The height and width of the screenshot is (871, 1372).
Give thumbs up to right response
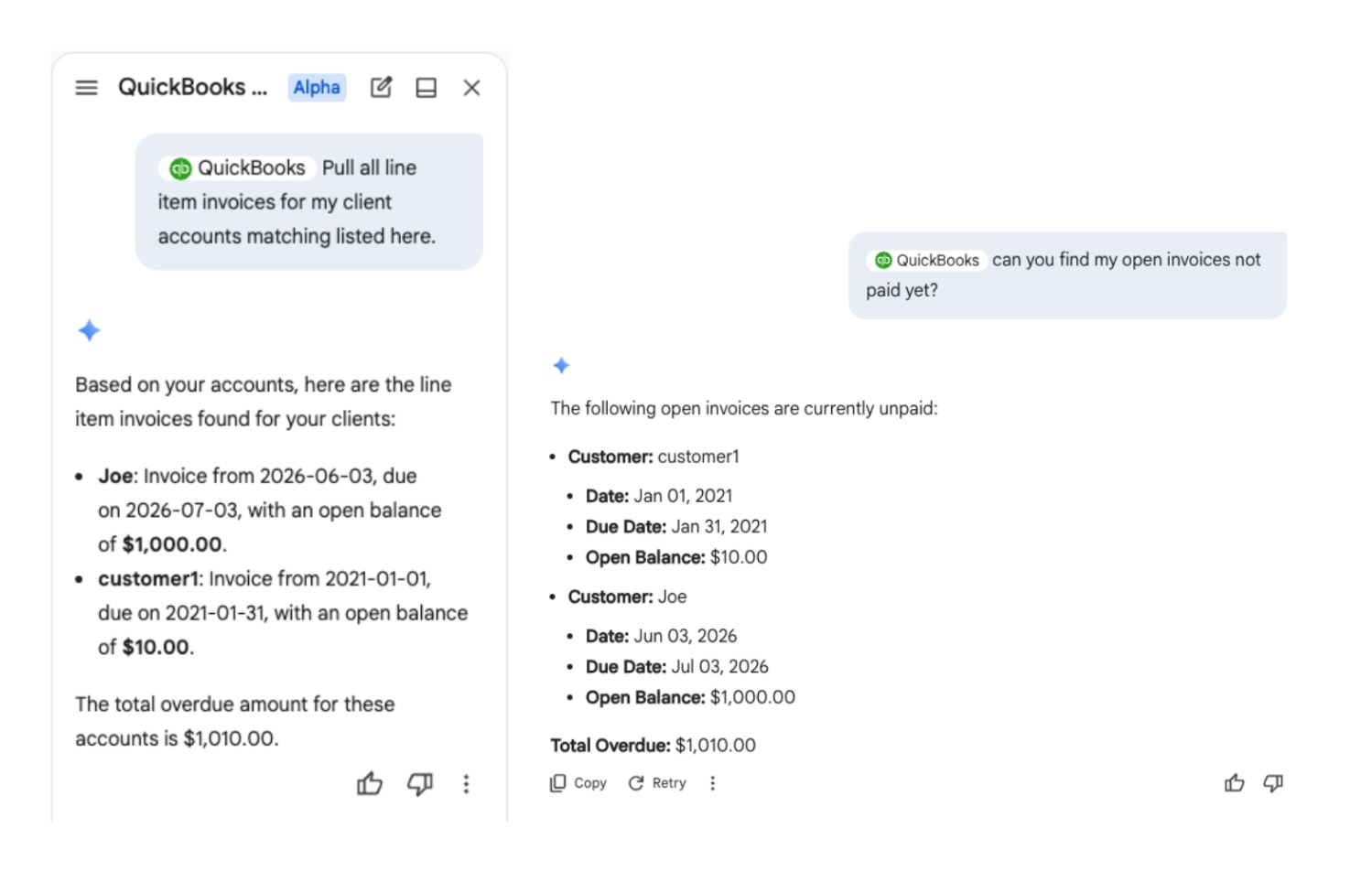click(1234, 783)
